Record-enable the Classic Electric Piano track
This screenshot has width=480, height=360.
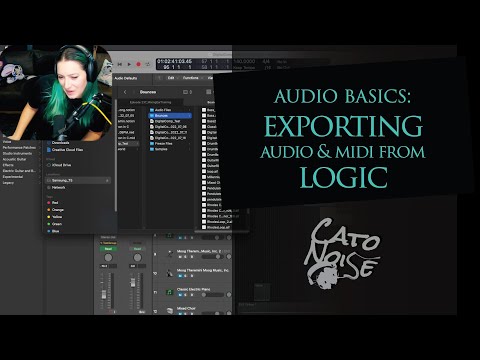point(191,295)
